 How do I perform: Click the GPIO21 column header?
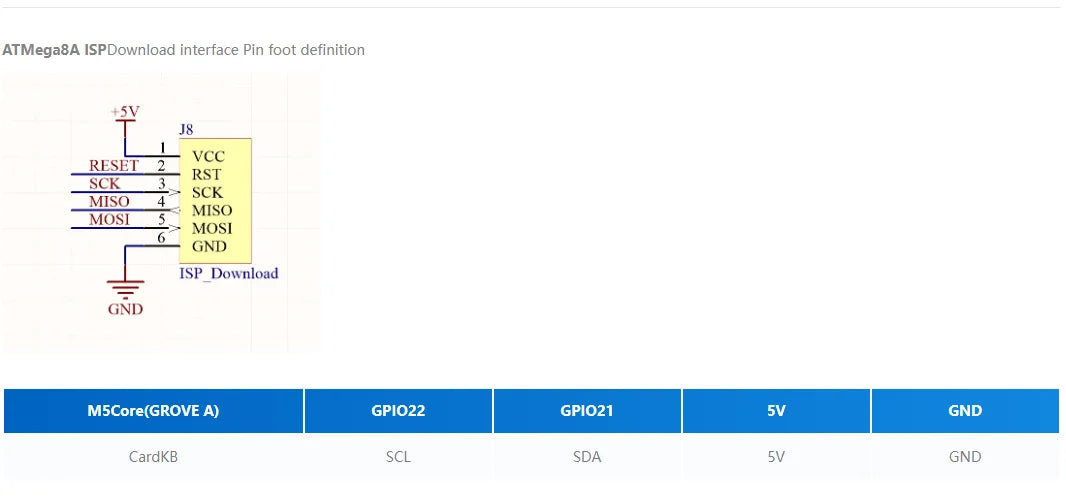point(587,411)
